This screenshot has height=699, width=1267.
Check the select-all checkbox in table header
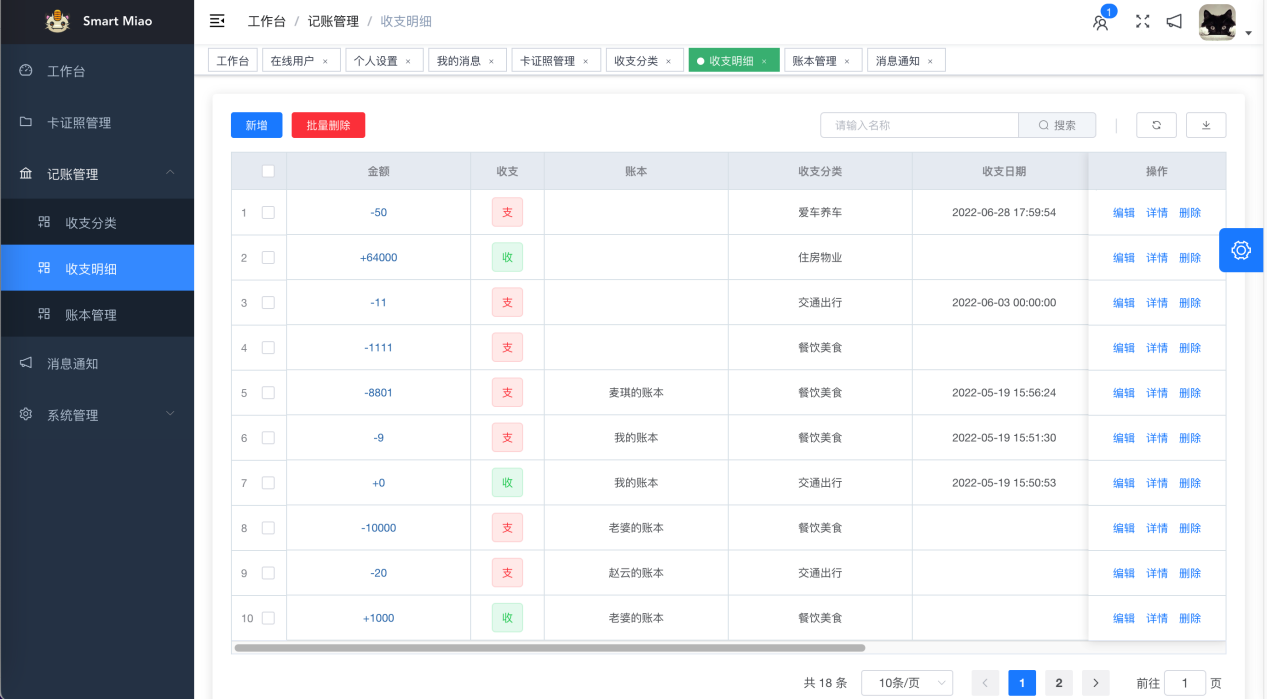(268, 171)
